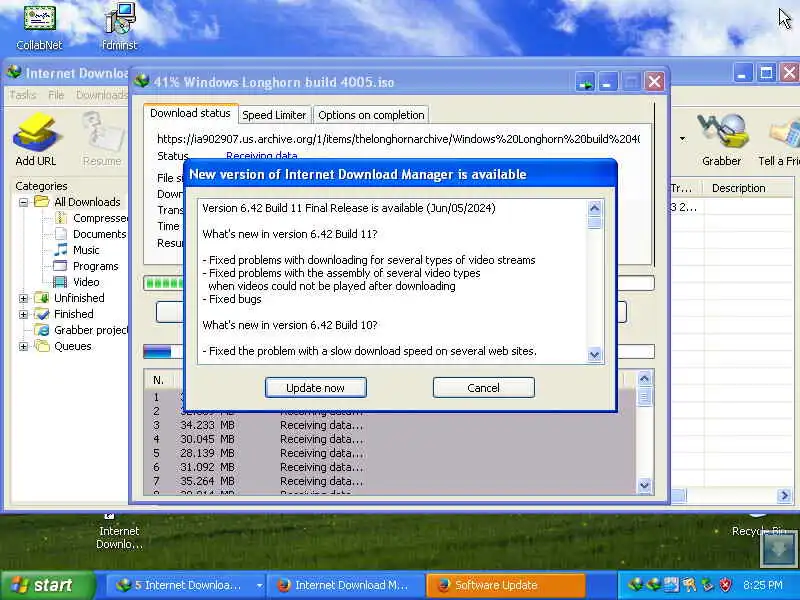The width and height of the screenshot is (800, 600).
Task: Open the Grabber tool in IDM toolbar
Action: point(721,139)
